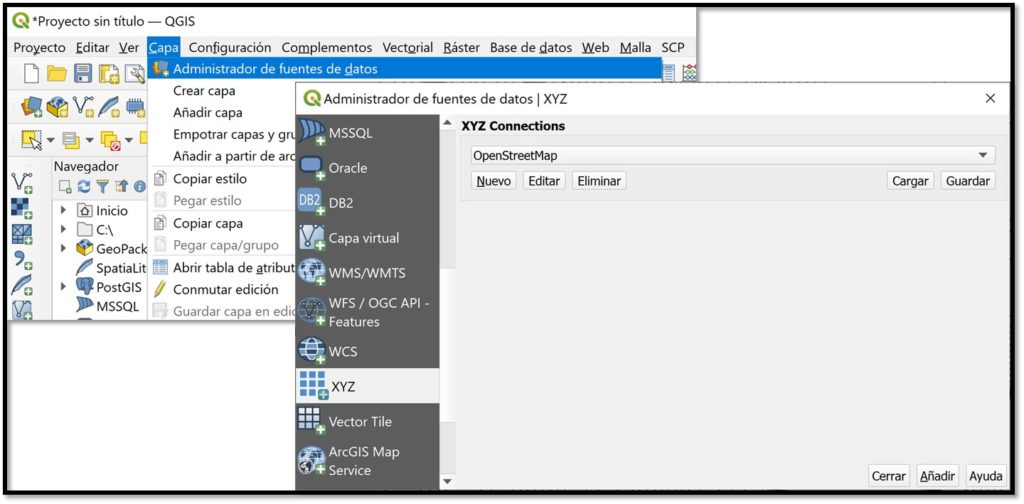1024x504 pixels.
Task: Click the Open Project folder icon
Action: pos(57,74)
